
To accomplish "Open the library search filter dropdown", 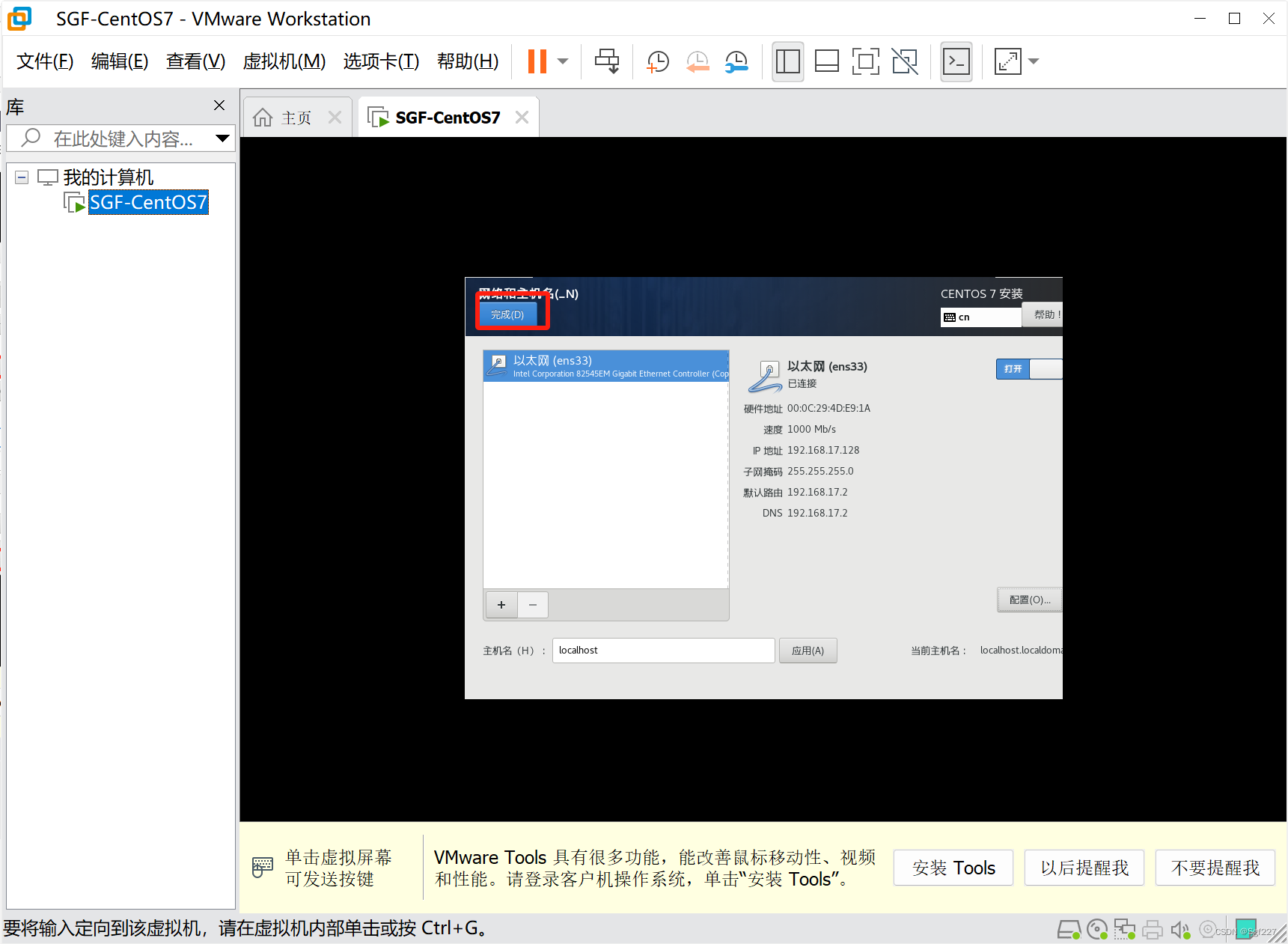I will pyautogui.click(x=222, y=138).
